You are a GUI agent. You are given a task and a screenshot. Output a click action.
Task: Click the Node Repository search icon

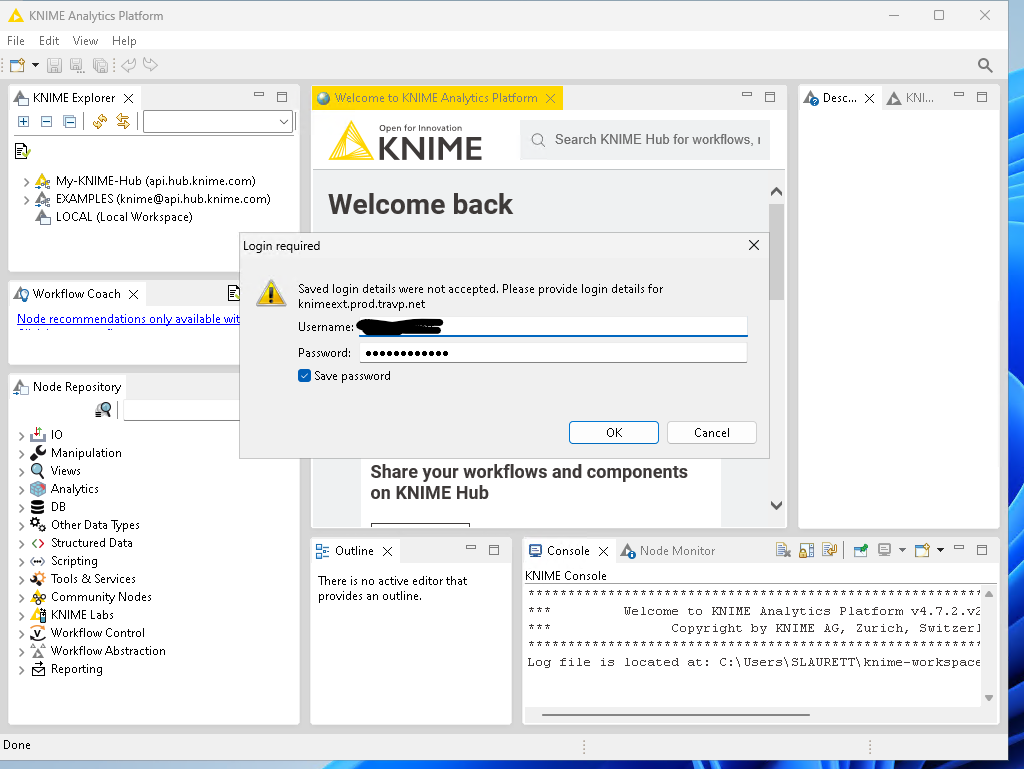click(x=103, y=410)
